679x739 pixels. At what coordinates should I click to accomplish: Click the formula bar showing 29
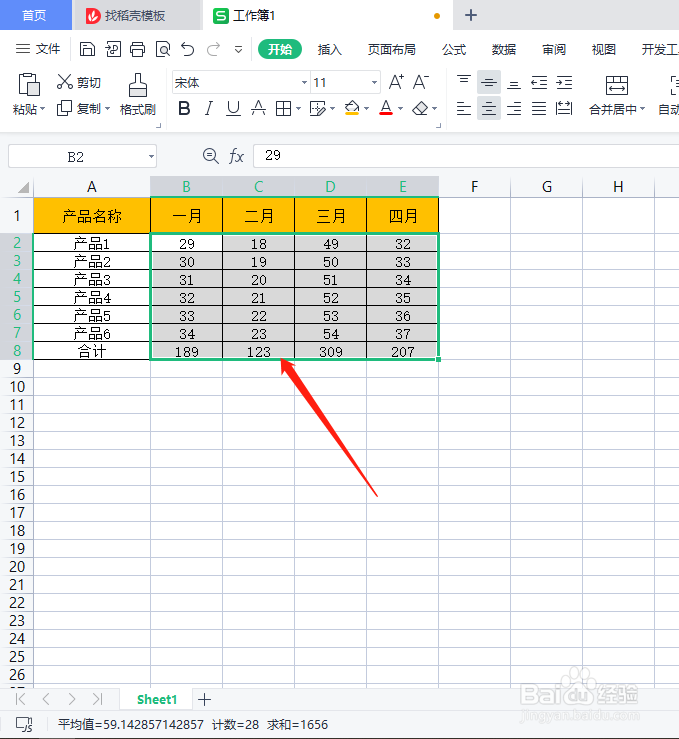[466, 156]
